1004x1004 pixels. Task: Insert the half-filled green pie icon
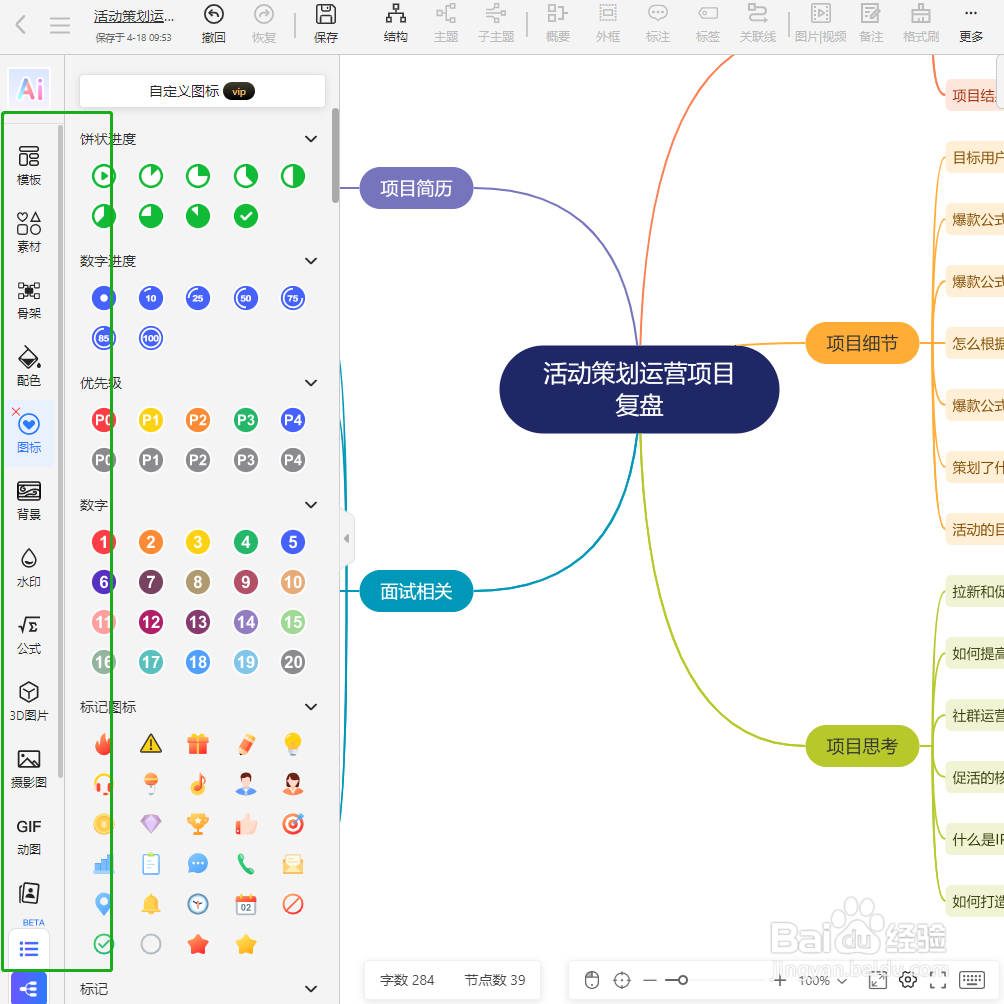(x=293, y=176)
